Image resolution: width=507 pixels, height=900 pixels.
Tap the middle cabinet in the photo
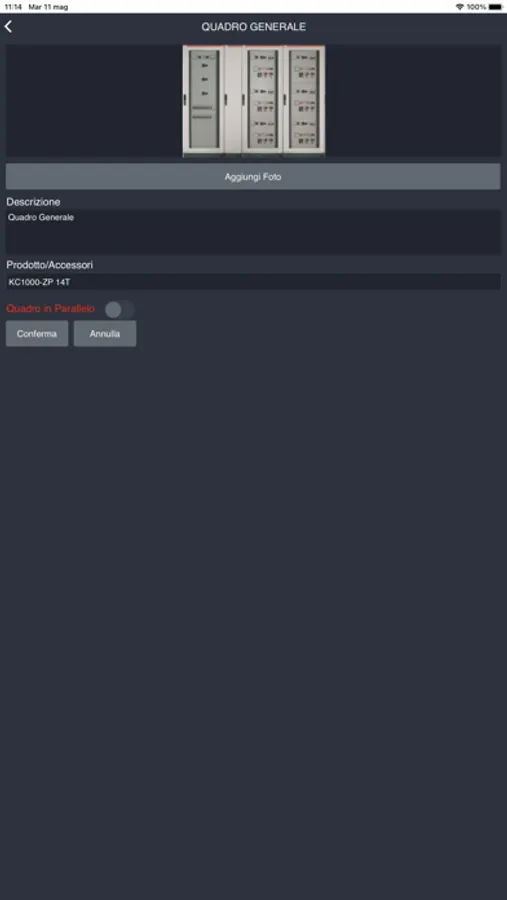[262, 100]
